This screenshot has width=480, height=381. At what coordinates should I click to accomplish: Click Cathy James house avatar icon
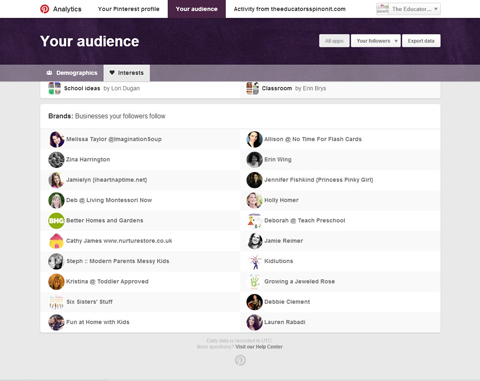[x=56, y=241]
